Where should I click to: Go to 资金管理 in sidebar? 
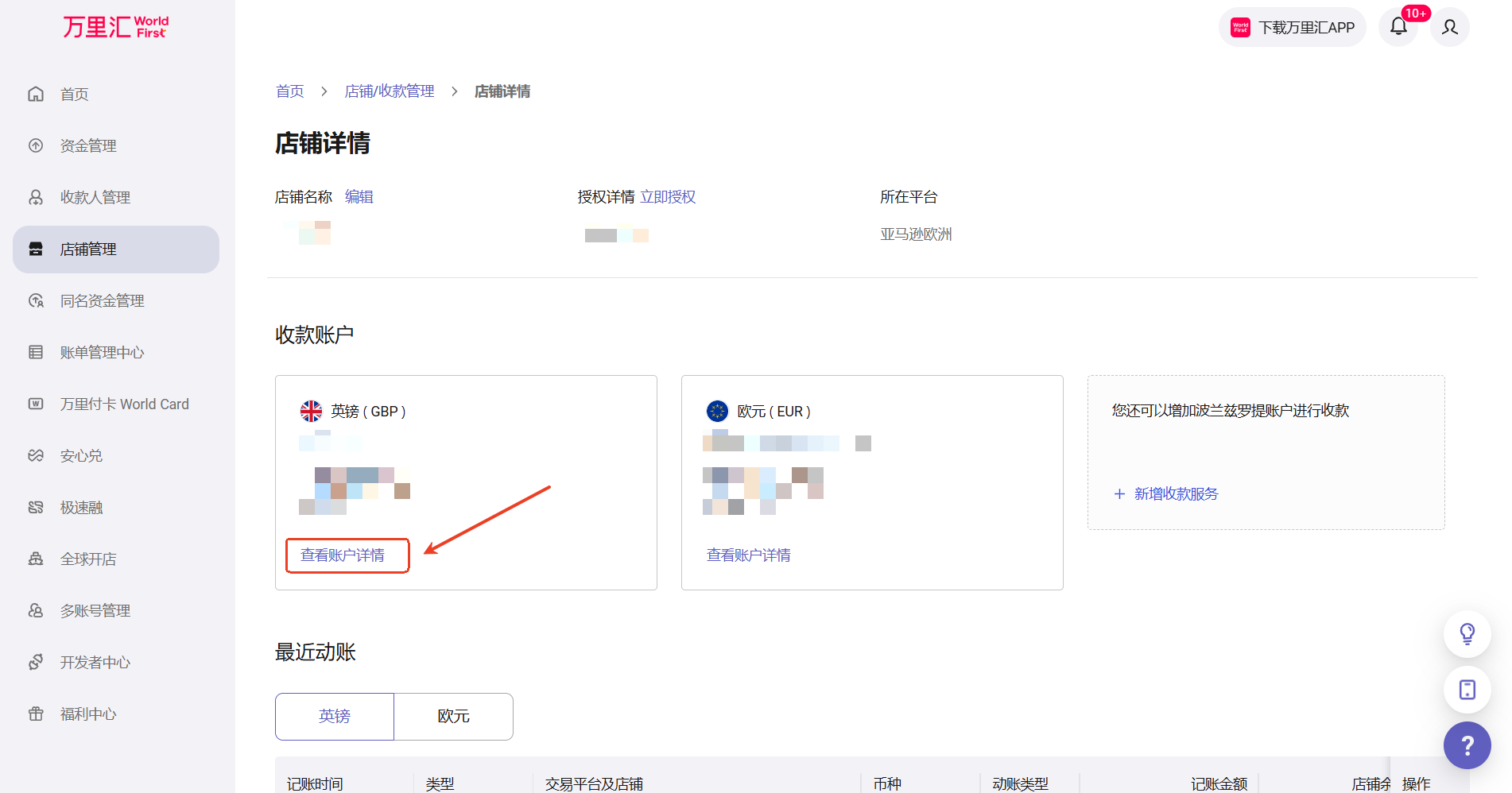tap(88, 146)
